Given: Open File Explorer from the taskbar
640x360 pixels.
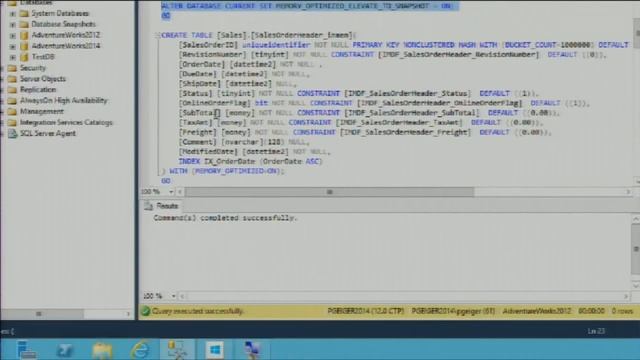Looking at the screenshot, I should [102, 349].
